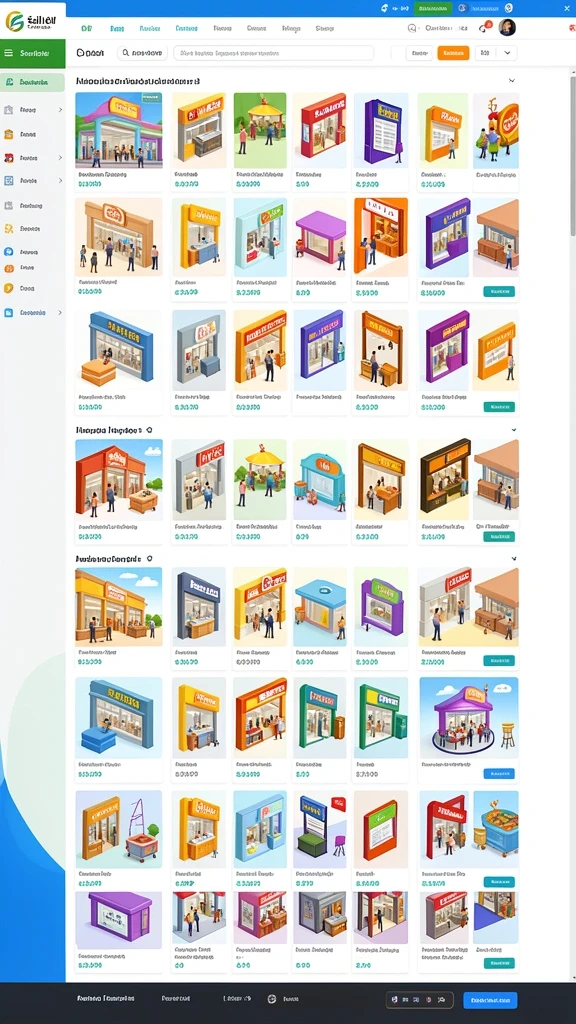Collapse the second section with its chevron
This screenshot has height=1024, width=576.
tap(514, 430)
